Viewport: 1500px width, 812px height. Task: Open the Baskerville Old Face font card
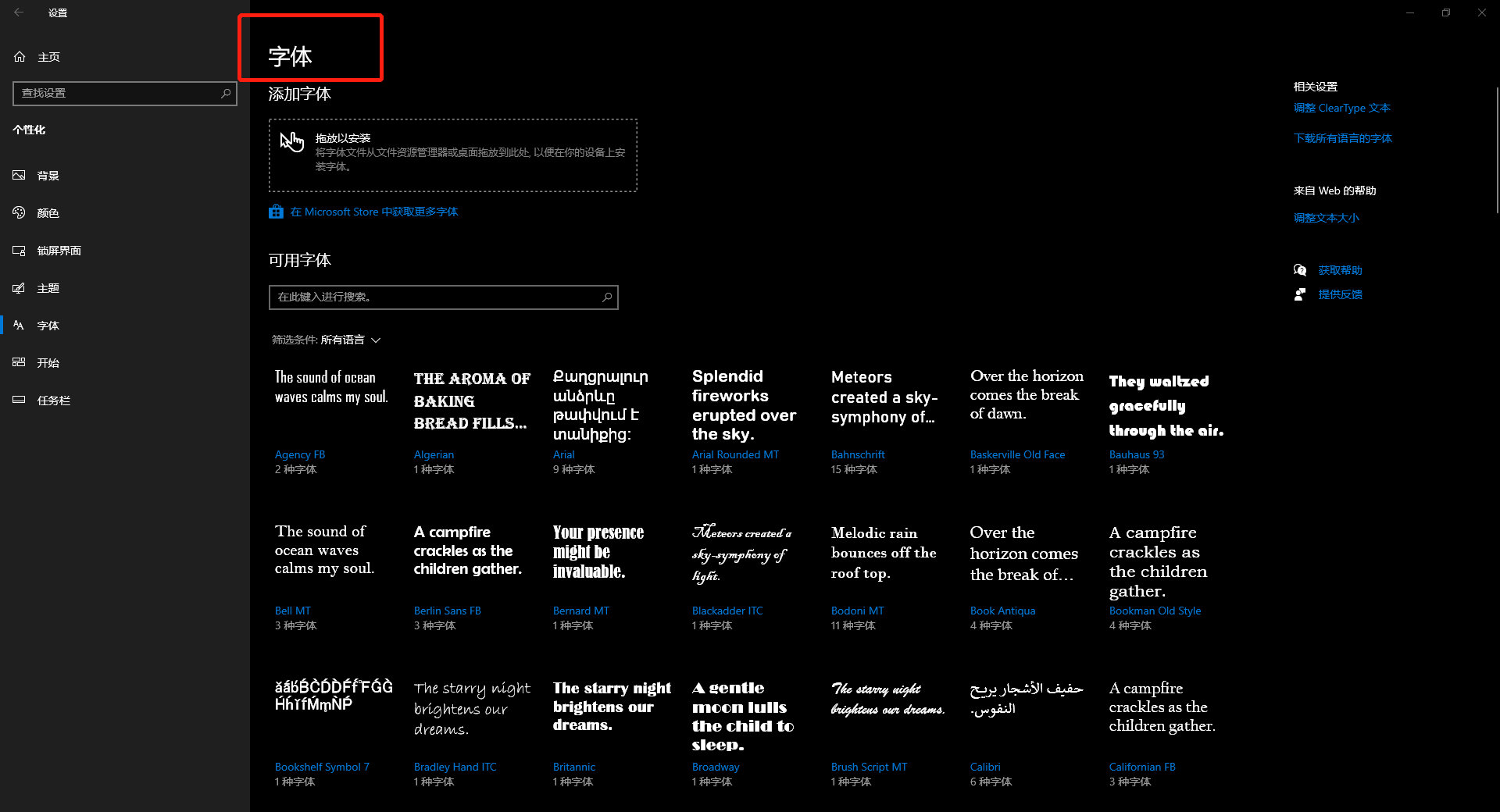tap(1027, 422)
